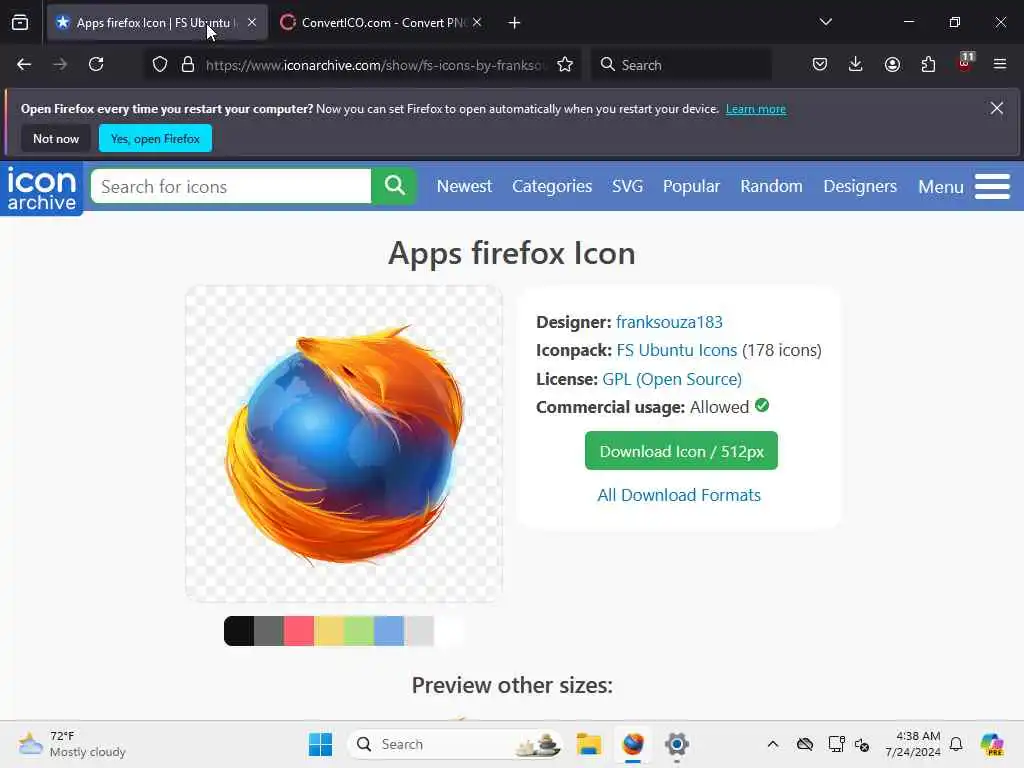Viewport: 1024px width, 768px height.
Task: Go back with the browser back arrow
Action: click(x=24, y=64)
